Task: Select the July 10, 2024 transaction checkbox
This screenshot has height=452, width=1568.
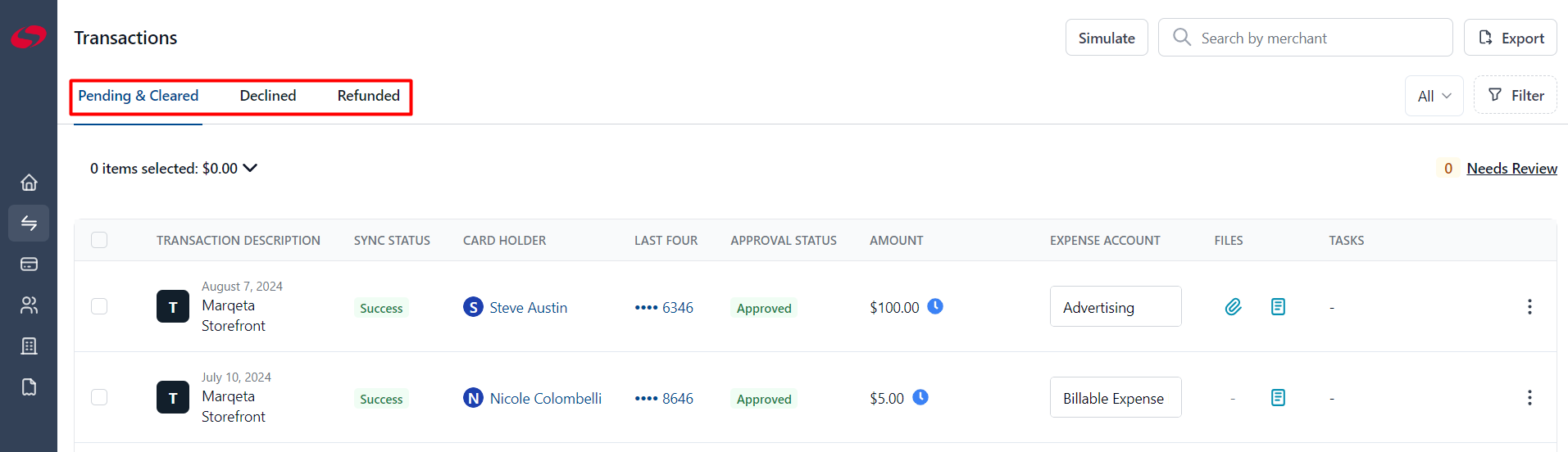Action: tap(99, 397)
